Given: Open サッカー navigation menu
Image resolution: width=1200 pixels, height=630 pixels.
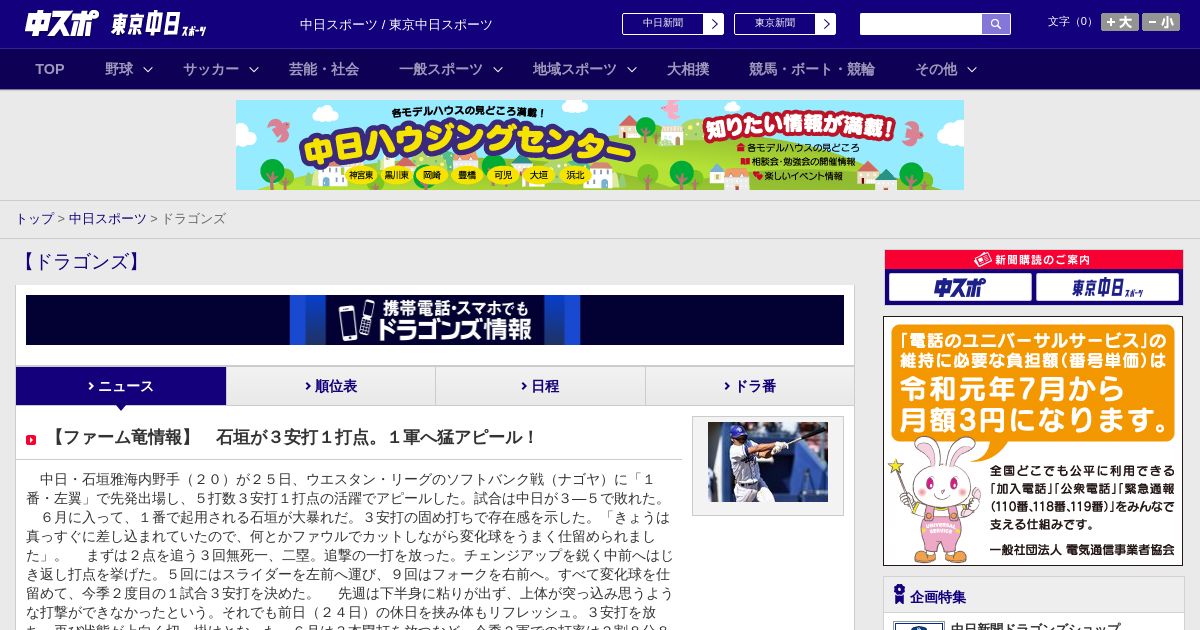Looking at the screenshot, I should pos(211,69).
